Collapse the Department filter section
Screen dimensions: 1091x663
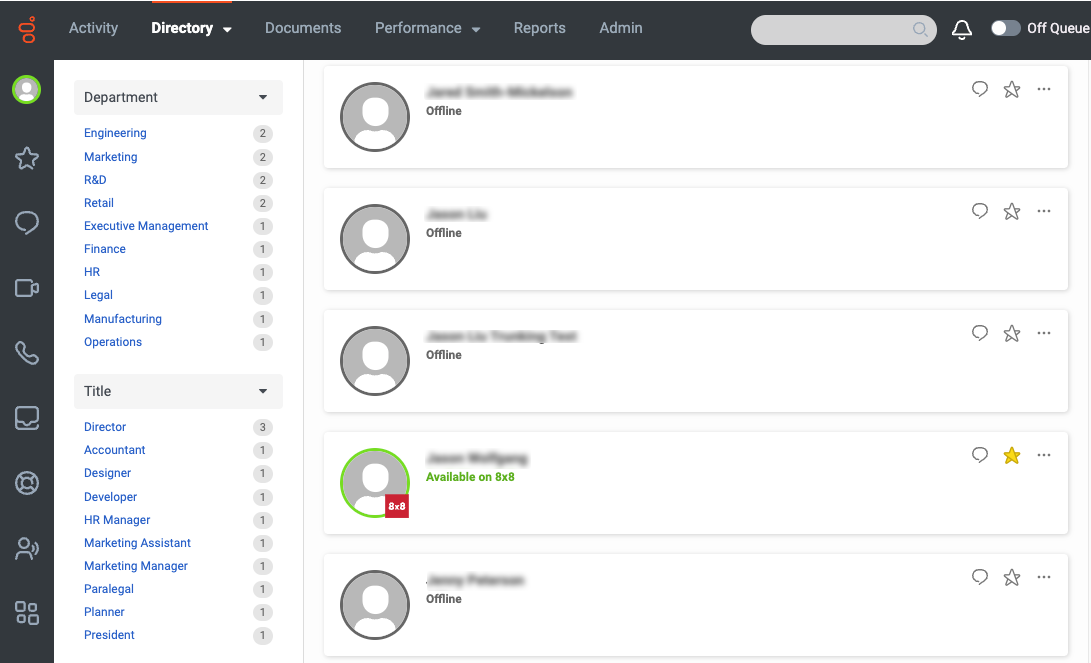262,97
